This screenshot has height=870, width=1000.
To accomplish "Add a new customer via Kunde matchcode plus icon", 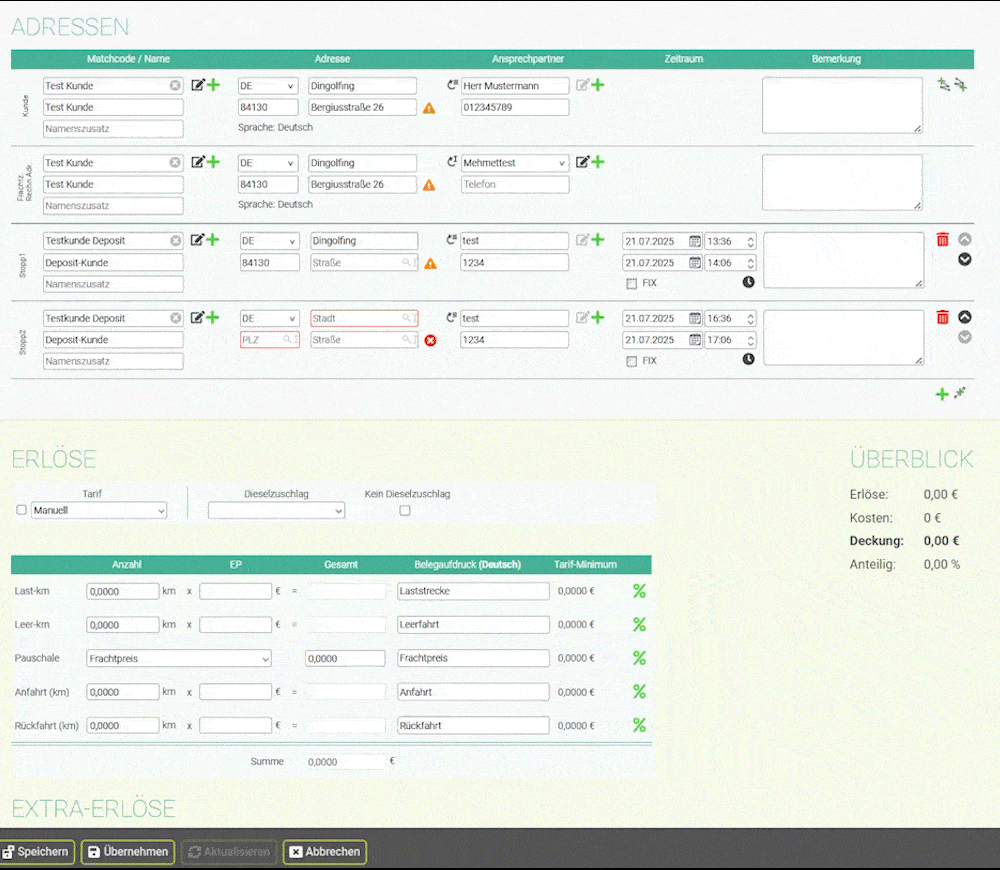I will [x=214, y=85].
